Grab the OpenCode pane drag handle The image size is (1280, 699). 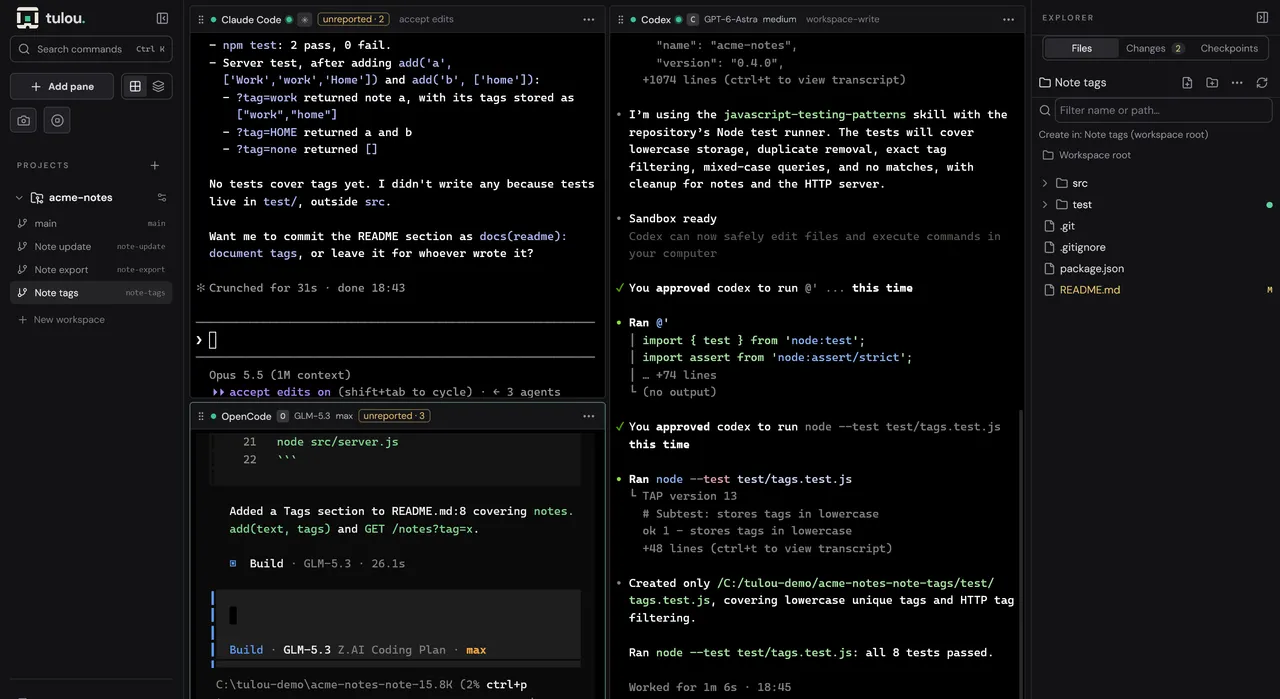click(x=201, y=416)
